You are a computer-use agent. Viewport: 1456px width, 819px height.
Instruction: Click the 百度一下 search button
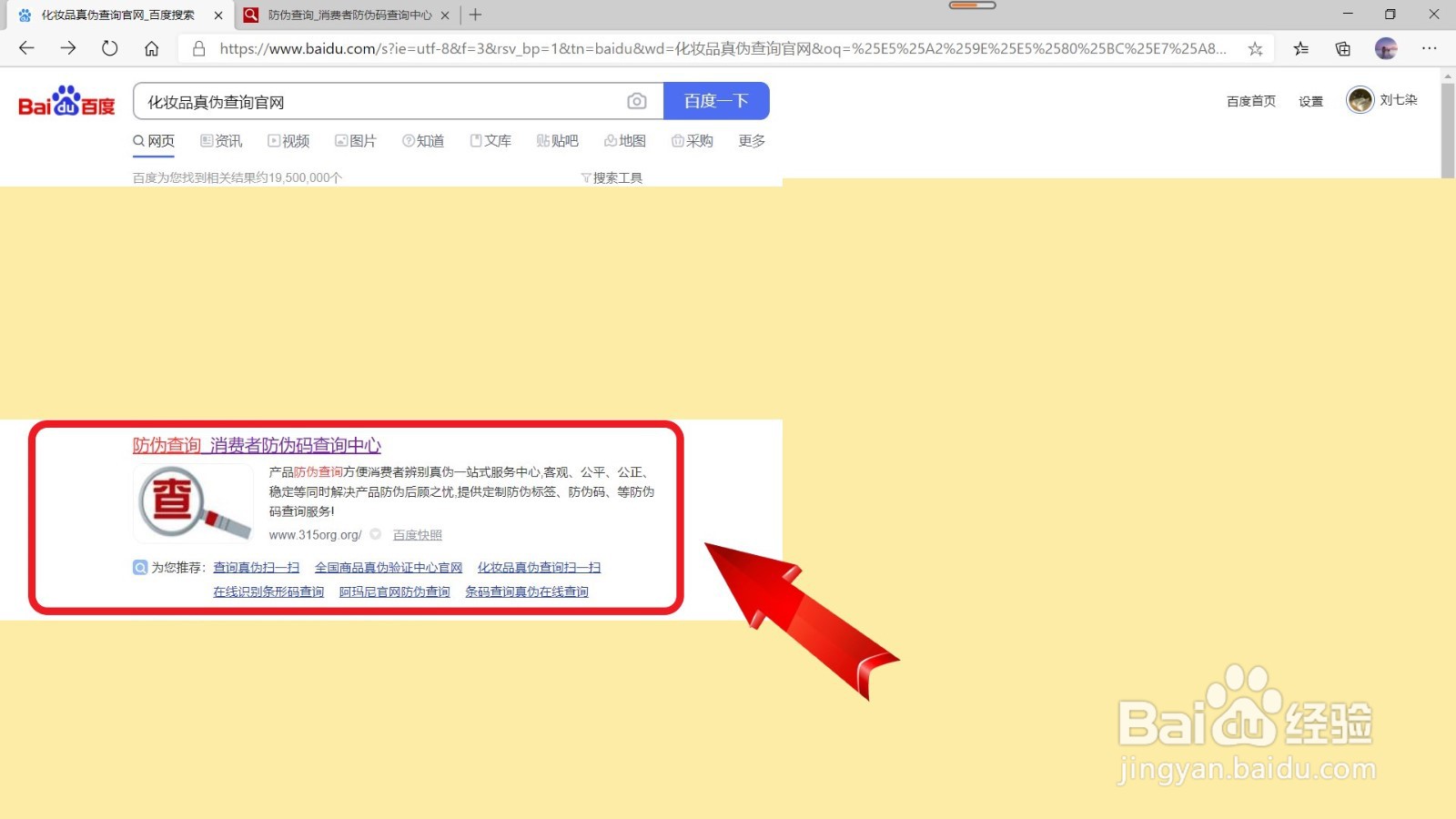coord(716,101)
